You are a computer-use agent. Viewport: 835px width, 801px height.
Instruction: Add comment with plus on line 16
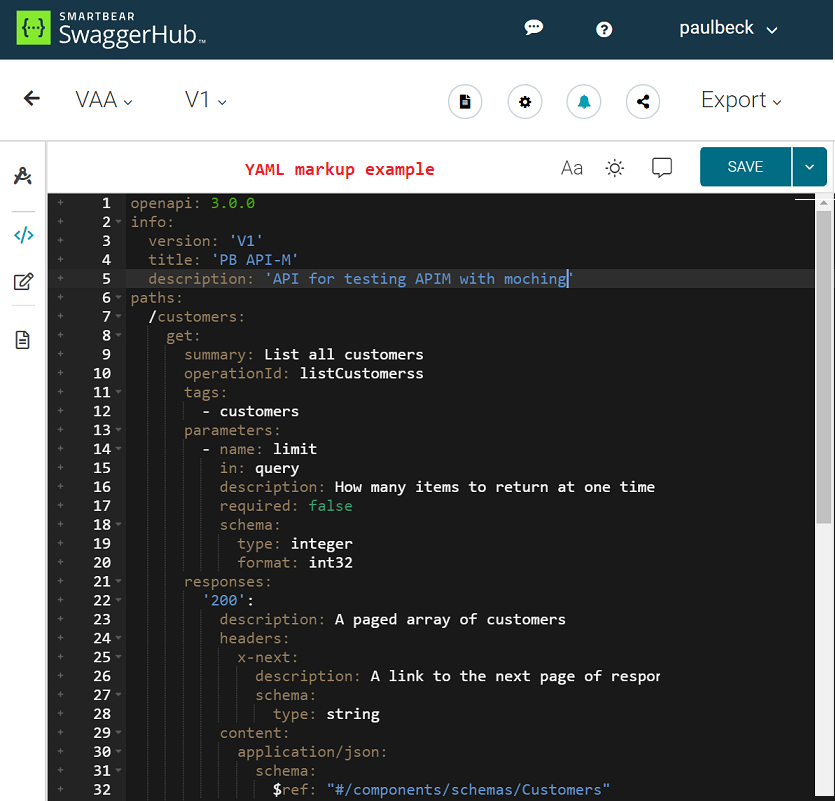60,486
